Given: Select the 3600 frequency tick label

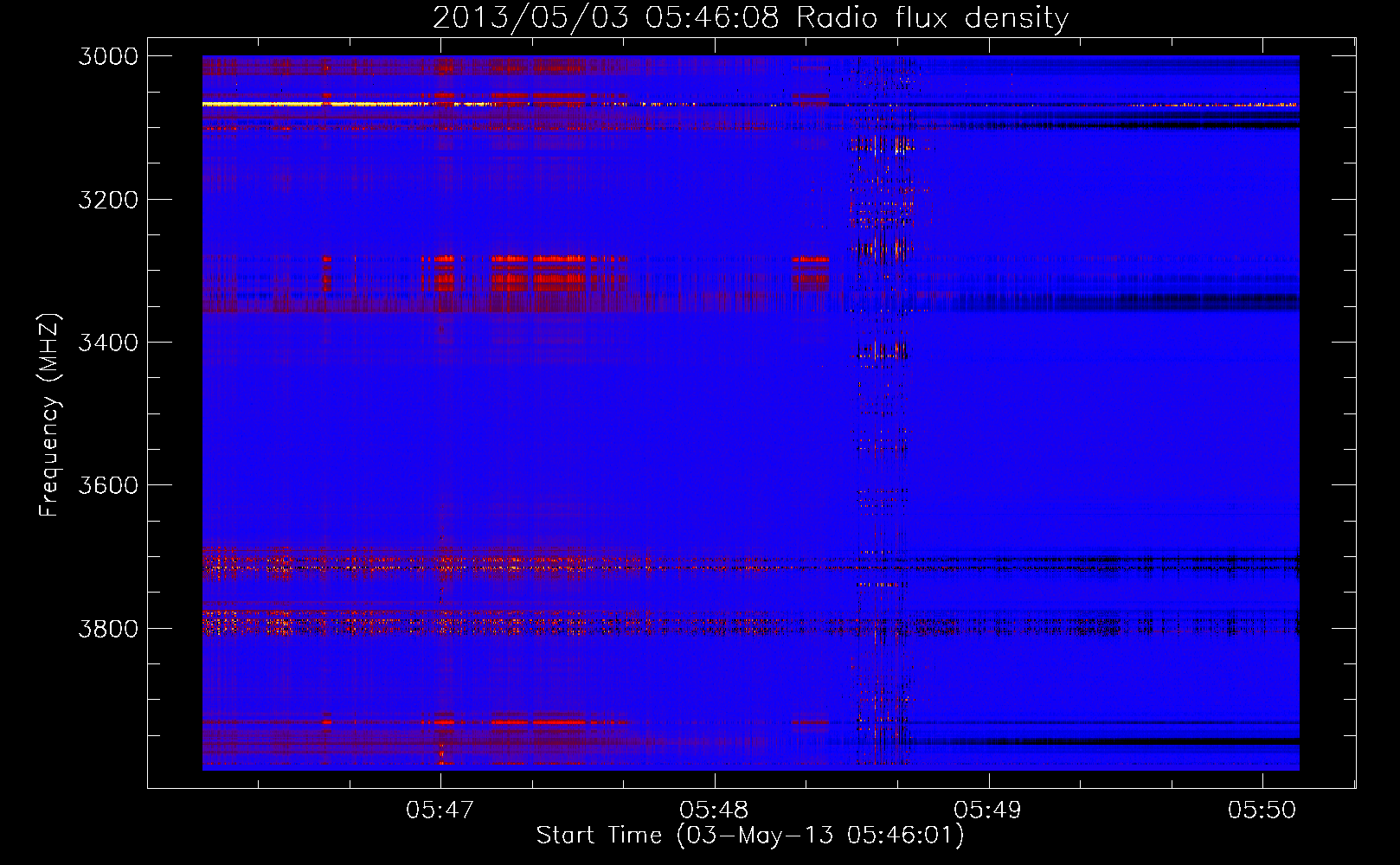Looking at the screenshot, I should click(108, 485).
